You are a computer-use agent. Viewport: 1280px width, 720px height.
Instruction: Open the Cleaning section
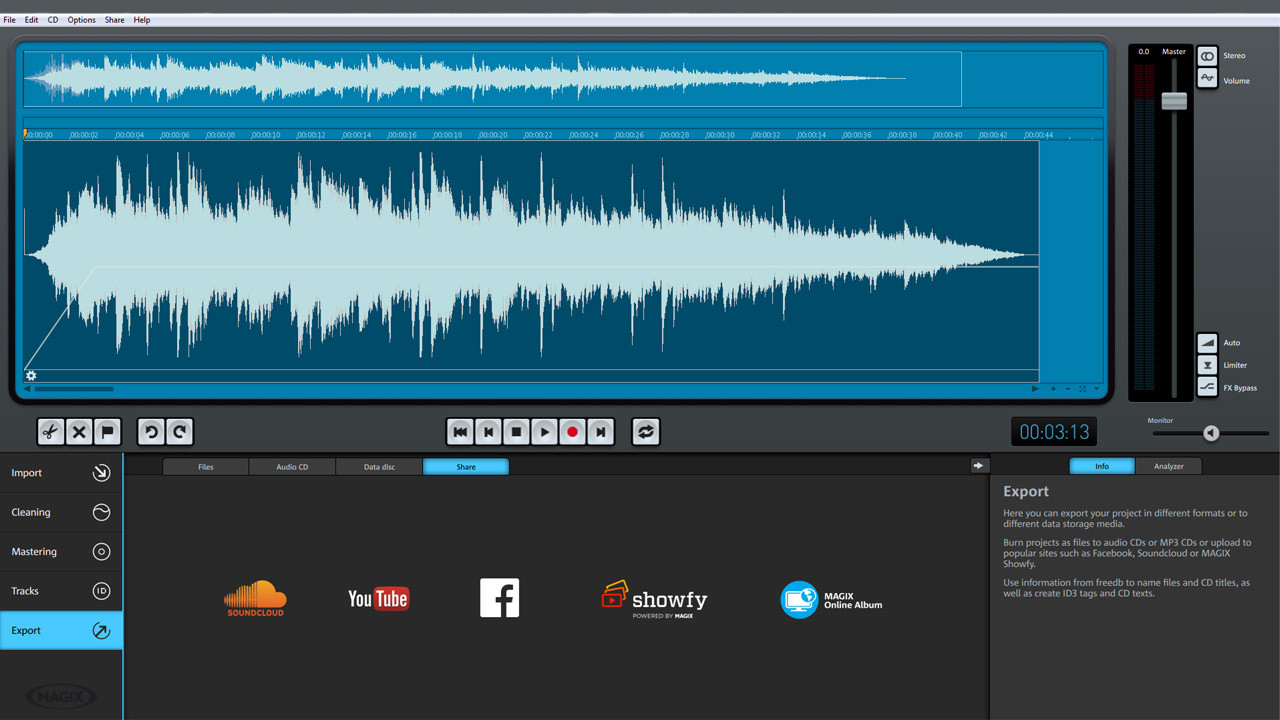(61, 512)
